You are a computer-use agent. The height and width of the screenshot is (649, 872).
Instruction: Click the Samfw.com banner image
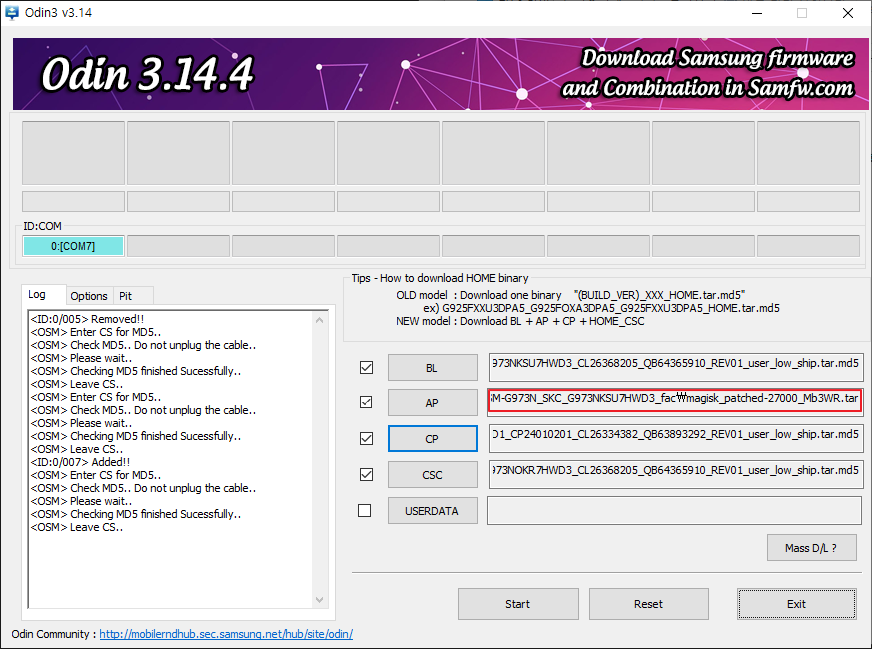coord(440,73)
